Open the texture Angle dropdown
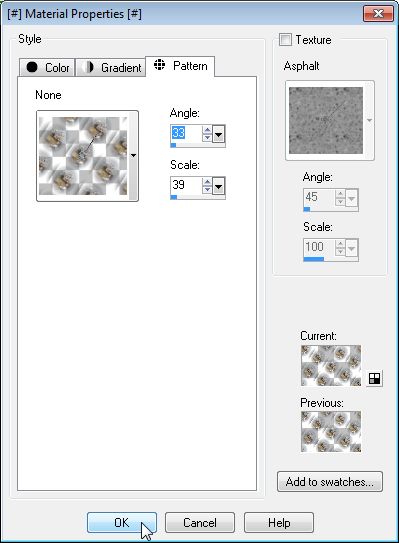 point(352,198)
